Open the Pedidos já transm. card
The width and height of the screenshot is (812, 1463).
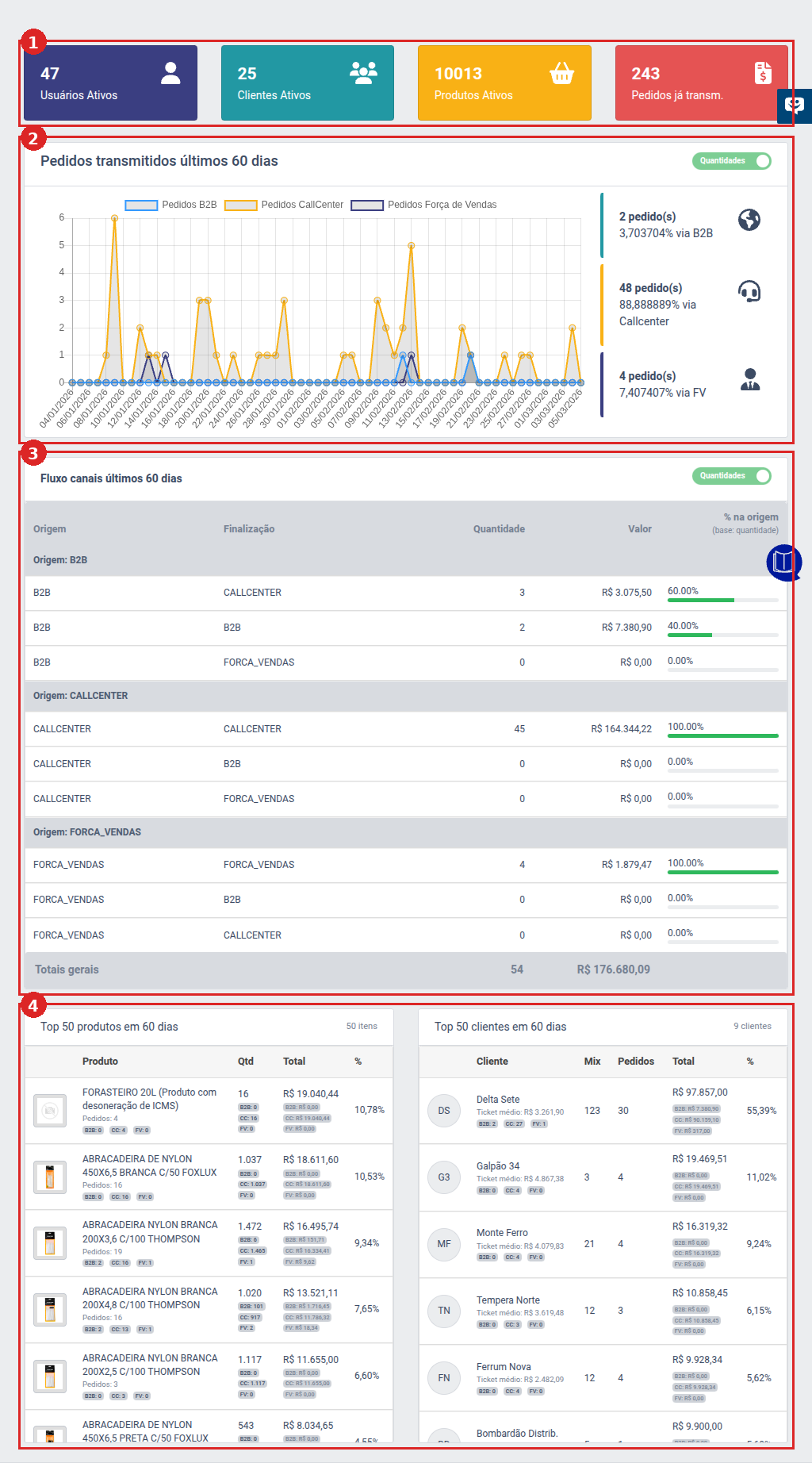tap(702, 83)
